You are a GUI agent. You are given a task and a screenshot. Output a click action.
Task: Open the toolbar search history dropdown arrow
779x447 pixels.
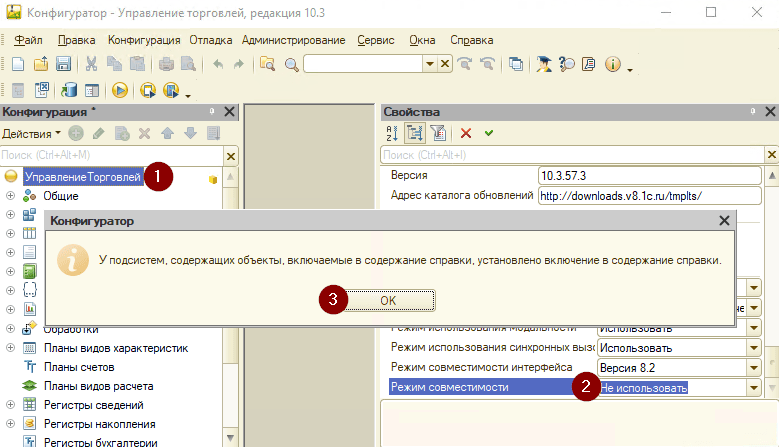430,64
